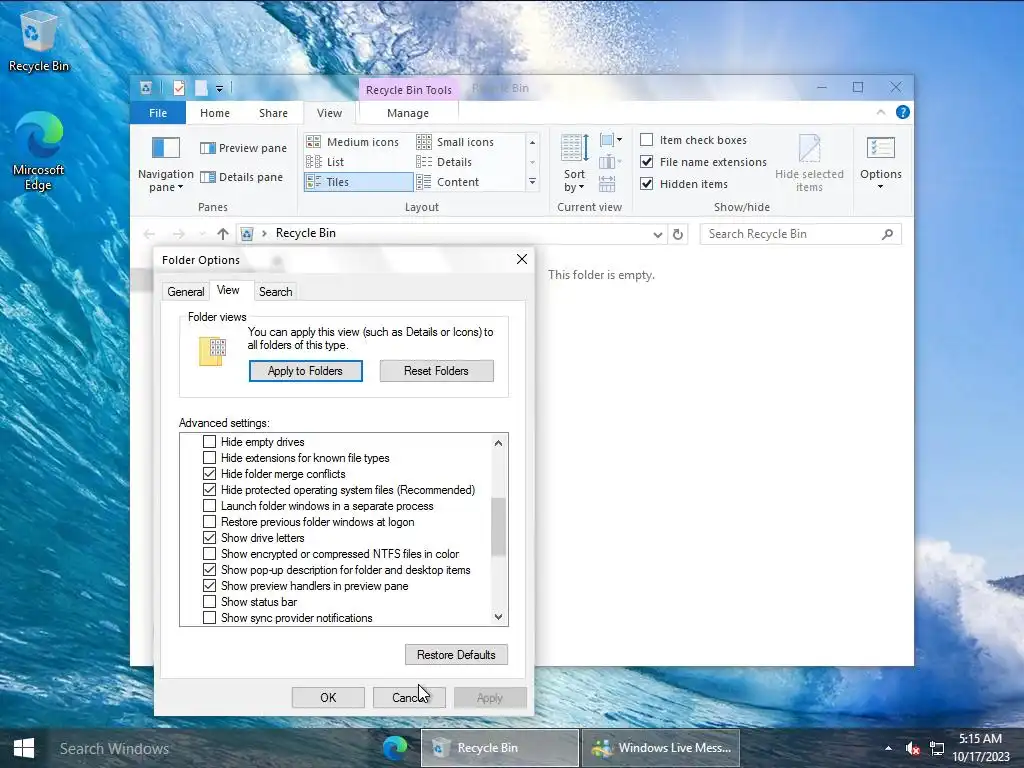Click Hide selected items icon
Screen dimensions: 1024x768
(809, 148)
